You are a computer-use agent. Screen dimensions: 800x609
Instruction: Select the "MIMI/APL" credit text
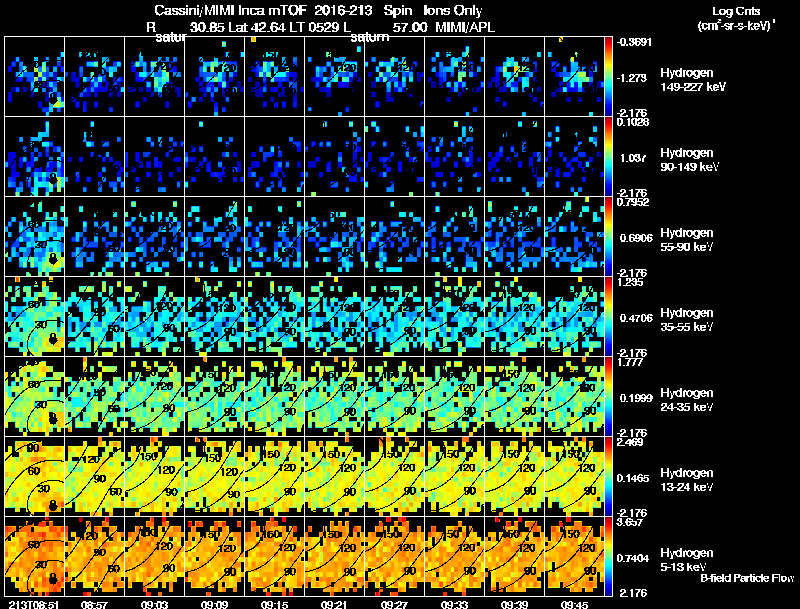tap(465, 27)
